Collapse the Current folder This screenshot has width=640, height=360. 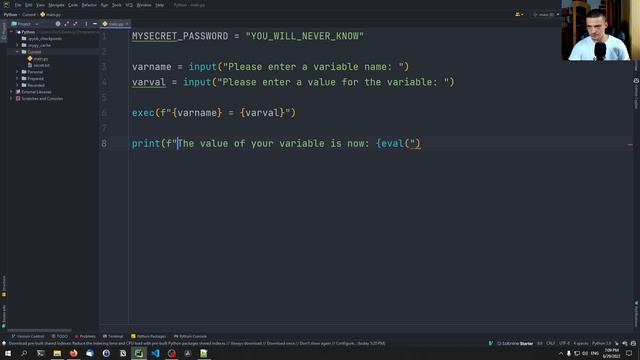click(18, 52)
